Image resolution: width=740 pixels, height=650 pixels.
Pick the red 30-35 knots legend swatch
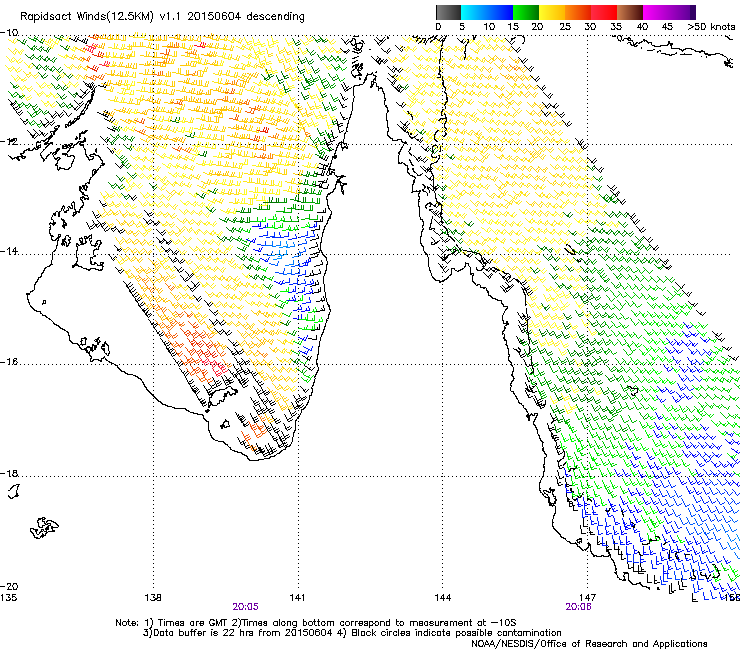click(604, 12)
